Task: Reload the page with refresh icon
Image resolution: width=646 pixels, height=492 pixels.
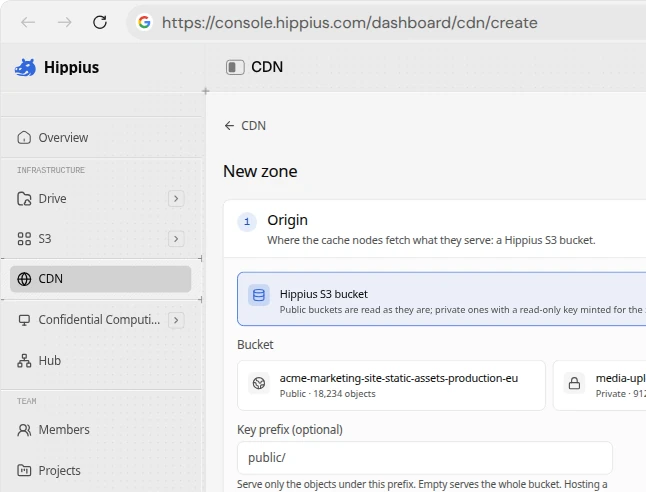Action: coord(100,22)
